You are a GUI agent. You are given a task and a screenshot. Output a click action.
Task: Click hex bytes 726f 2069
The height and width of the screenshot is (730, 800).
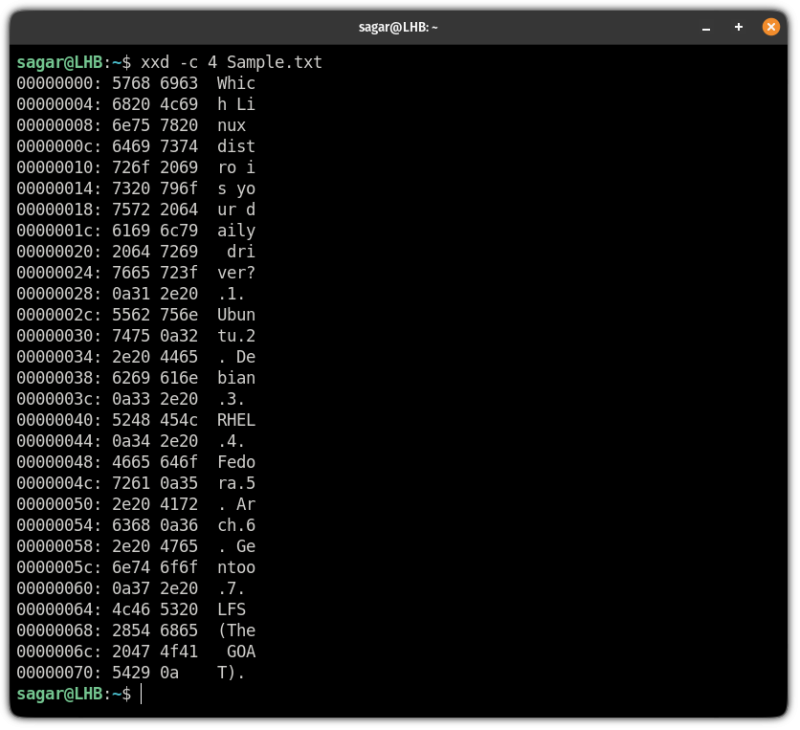tap(155, 168)
